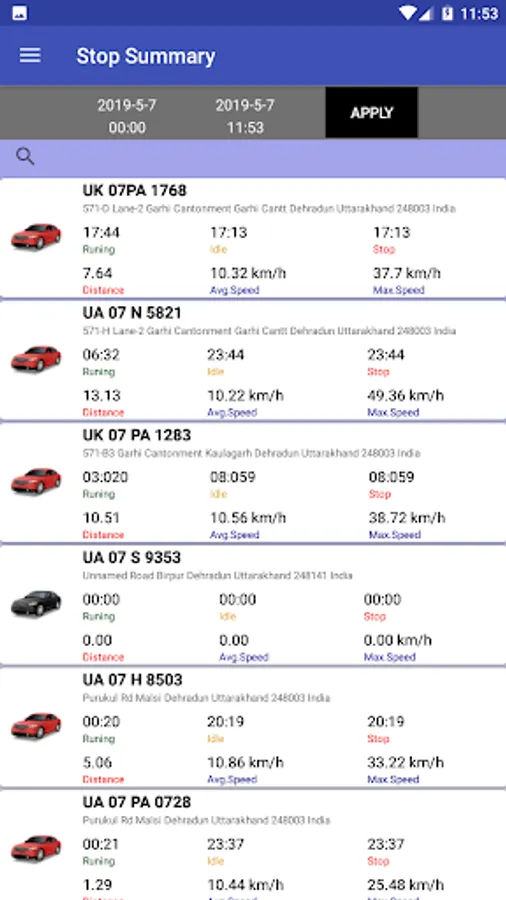Select Max Speed 49.36 km/h value
The width and height of the screenshot is (506, 900).
coord(406,395)
